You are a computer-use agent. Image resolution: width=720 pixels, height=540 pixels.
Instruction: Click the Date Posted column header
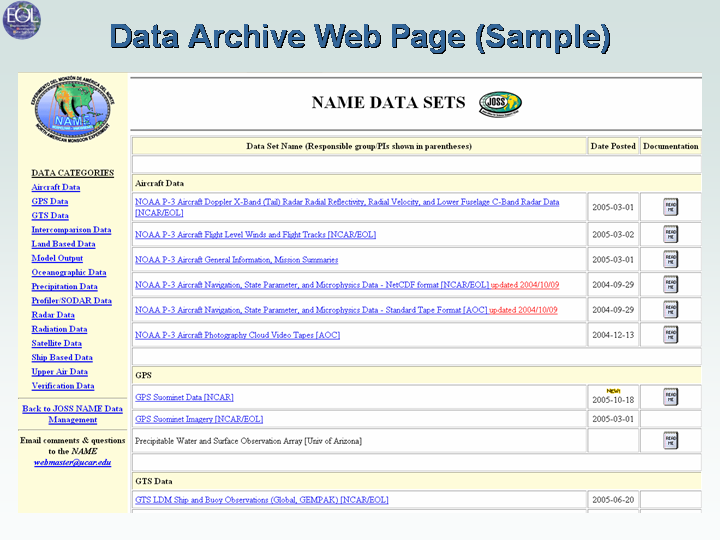pos(613,146)
